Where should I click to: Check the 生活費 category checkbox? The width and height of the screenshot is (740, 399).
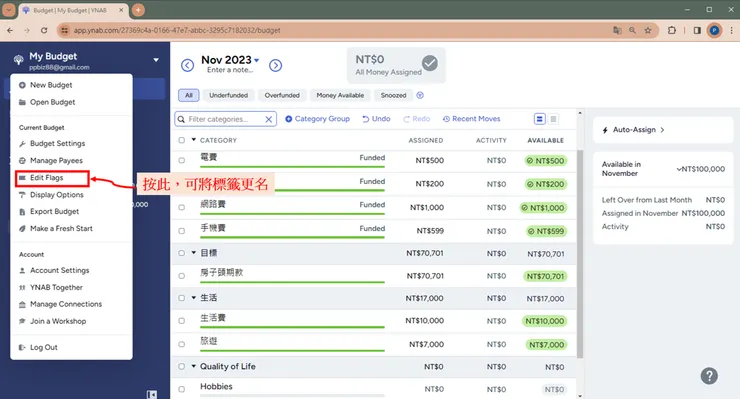[182, 321]
